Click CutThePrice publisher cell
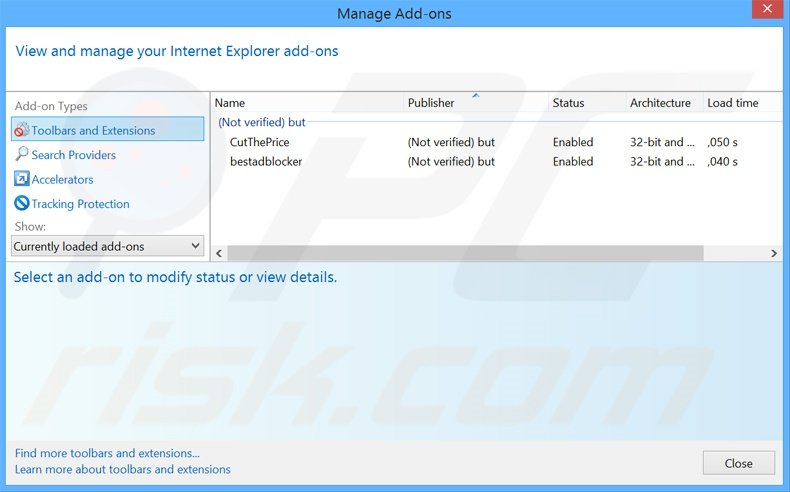The width and height of the screenshot is (790, 492). [451, 142]
